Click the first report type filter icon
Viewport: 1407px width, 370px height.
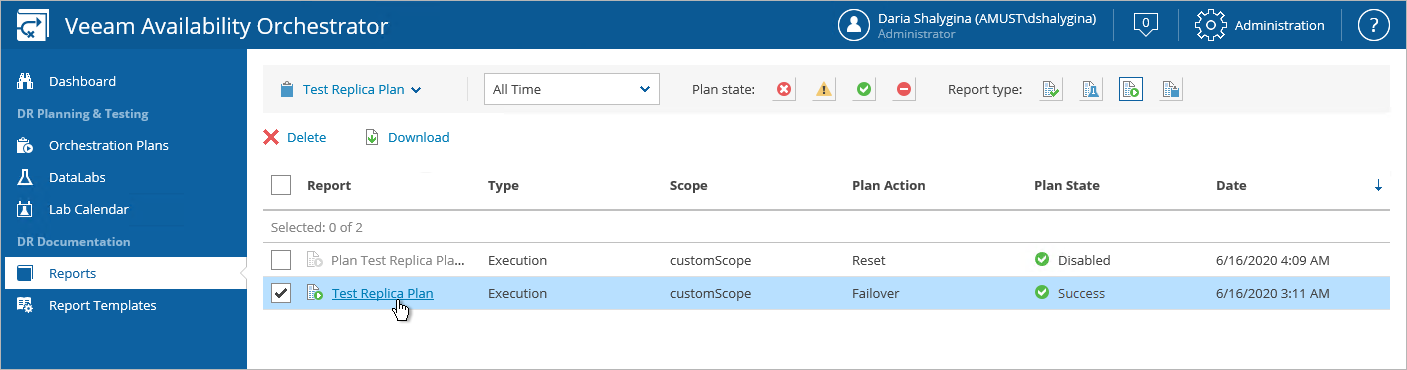(1051, 89)
